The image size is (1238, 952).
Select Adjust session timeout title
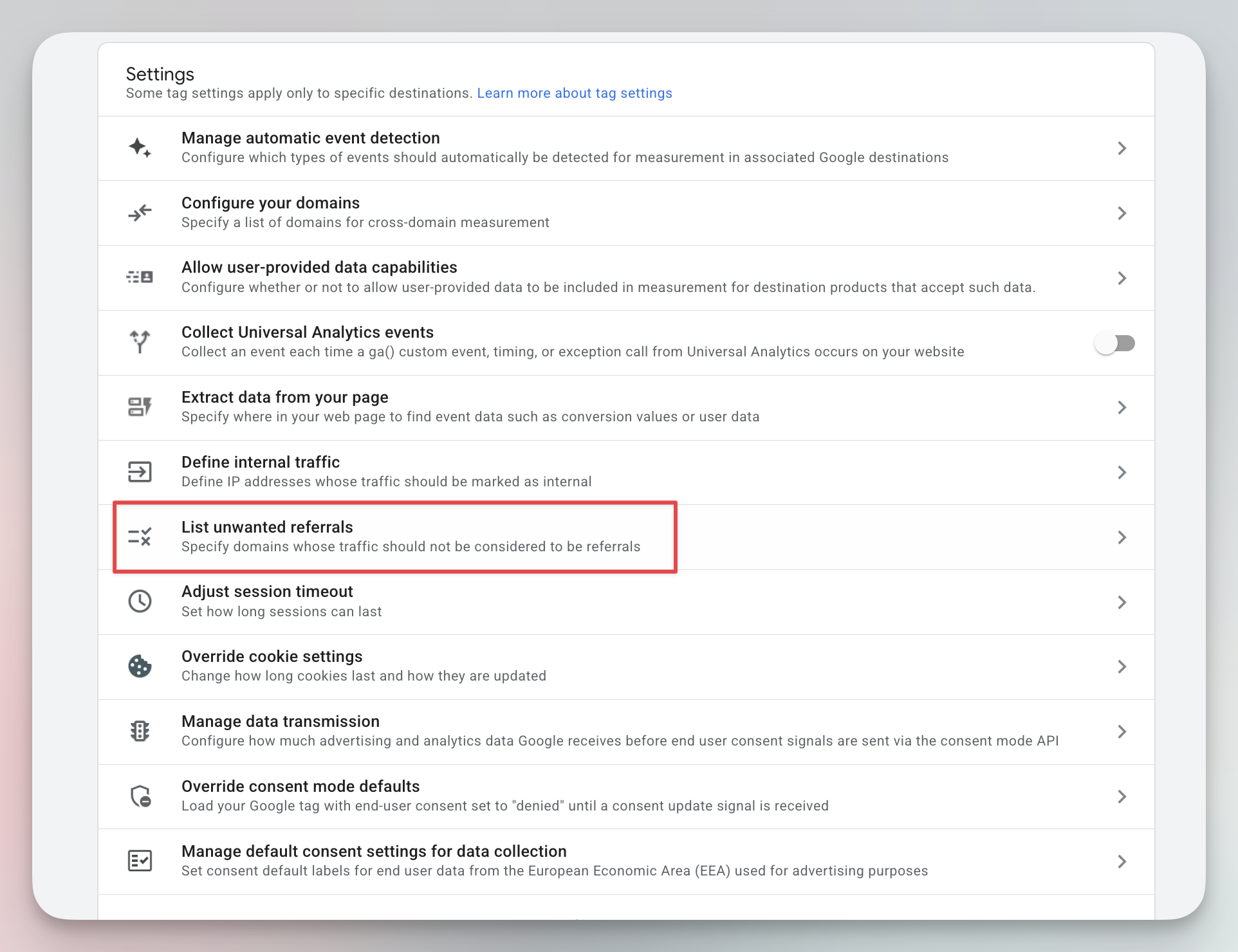point(267,592)
